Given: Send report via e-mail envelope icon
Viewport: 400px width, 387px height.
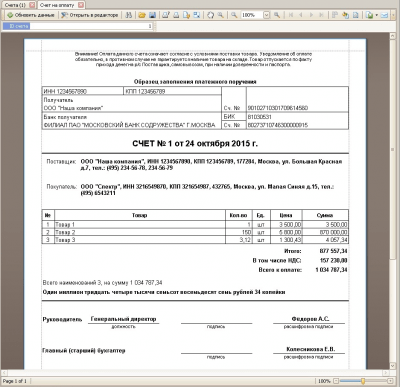Looking at the screenshot, I should point(384,15).
